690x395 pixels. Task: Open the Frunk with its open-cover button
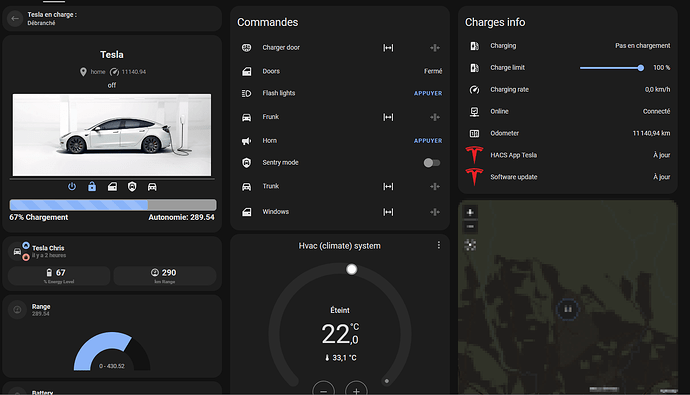point(388,117)
